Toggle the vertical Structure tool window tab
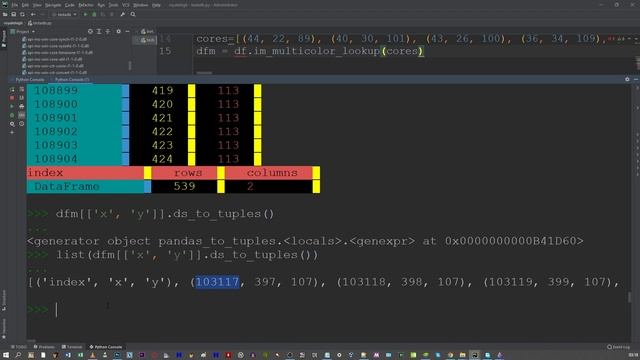Image resolution: width=640 pixels, height=360 pixels. point(4,301)
